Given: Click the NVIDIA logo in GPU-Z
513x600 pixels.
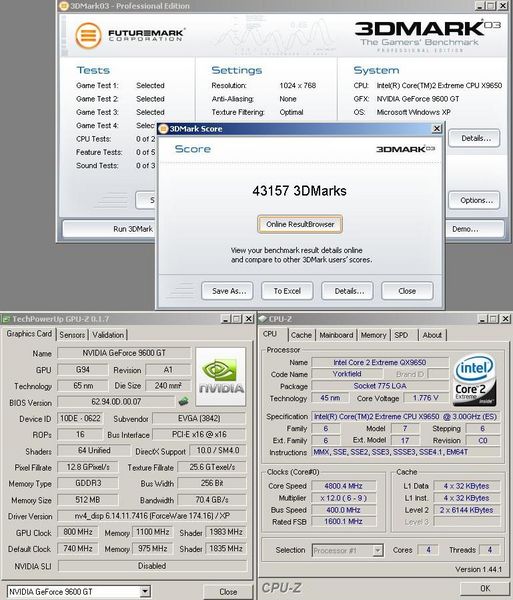Looking at the screenshot, I should (220, 377).
